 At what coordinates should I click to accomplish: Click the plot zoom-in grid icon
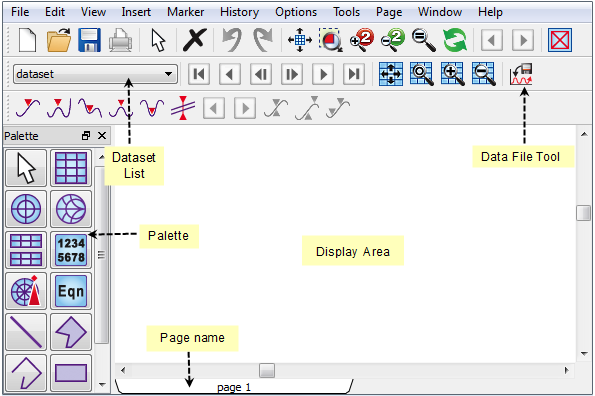pyautogui.click(x=453, y=74)
